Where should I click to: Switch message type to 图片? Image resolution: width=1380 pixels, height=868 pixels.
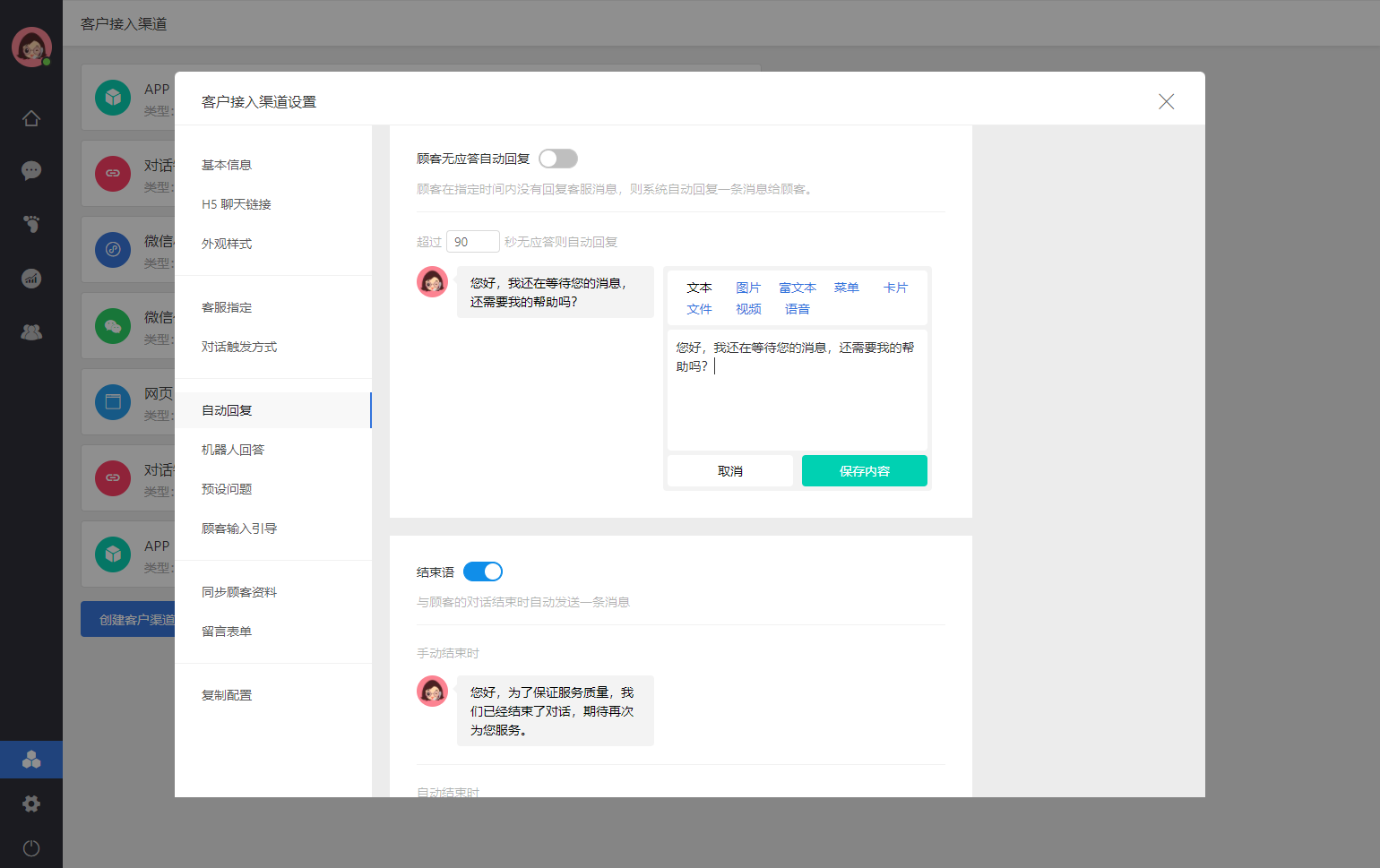[x=748, y=288]
